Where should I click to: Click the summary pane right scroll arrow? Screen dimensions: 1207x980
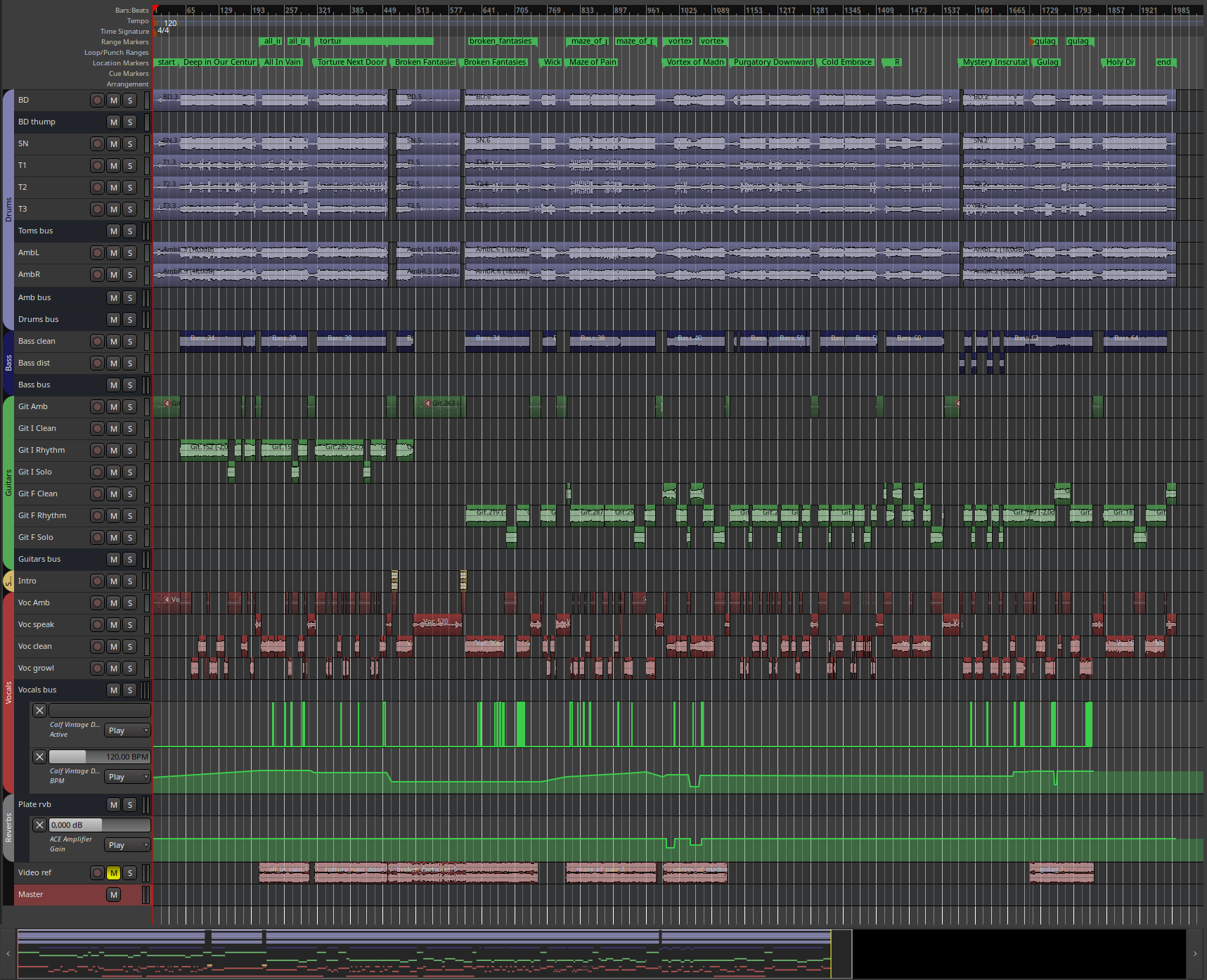tap(1195, 954)
